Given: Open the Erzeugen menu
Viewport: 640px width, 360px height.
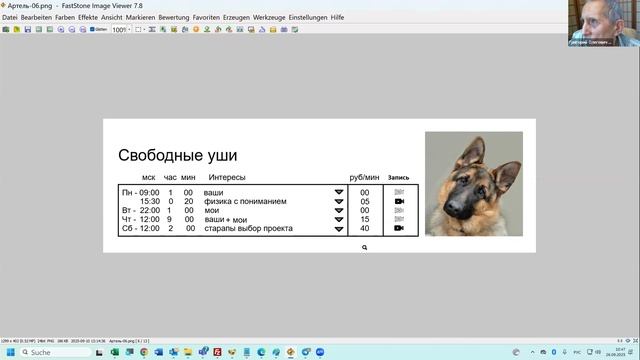Looking at the screenshot, I should [x=236, y=18].
